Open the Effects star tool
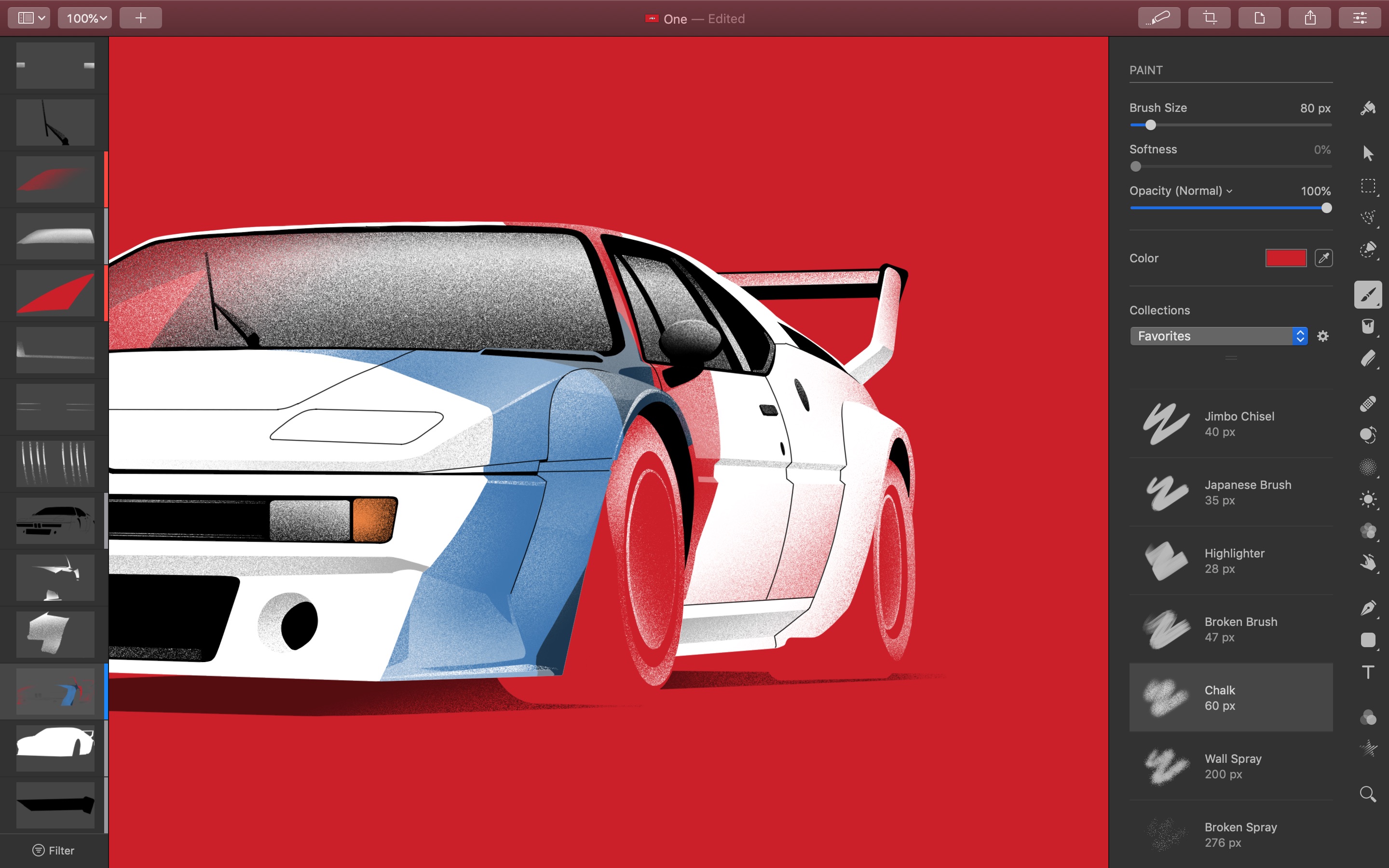 1368,748
